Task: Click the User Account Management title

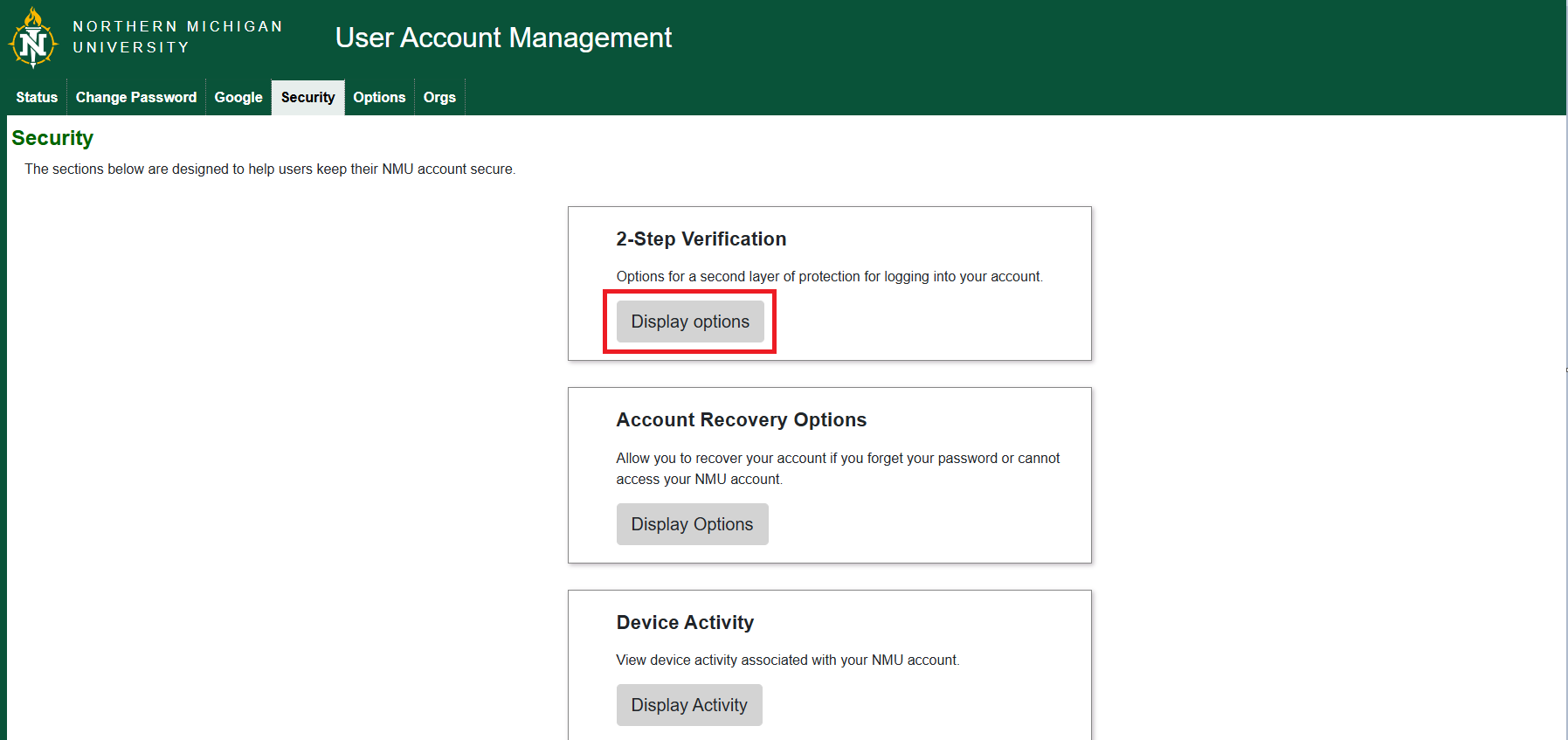Action: [503, 38]
